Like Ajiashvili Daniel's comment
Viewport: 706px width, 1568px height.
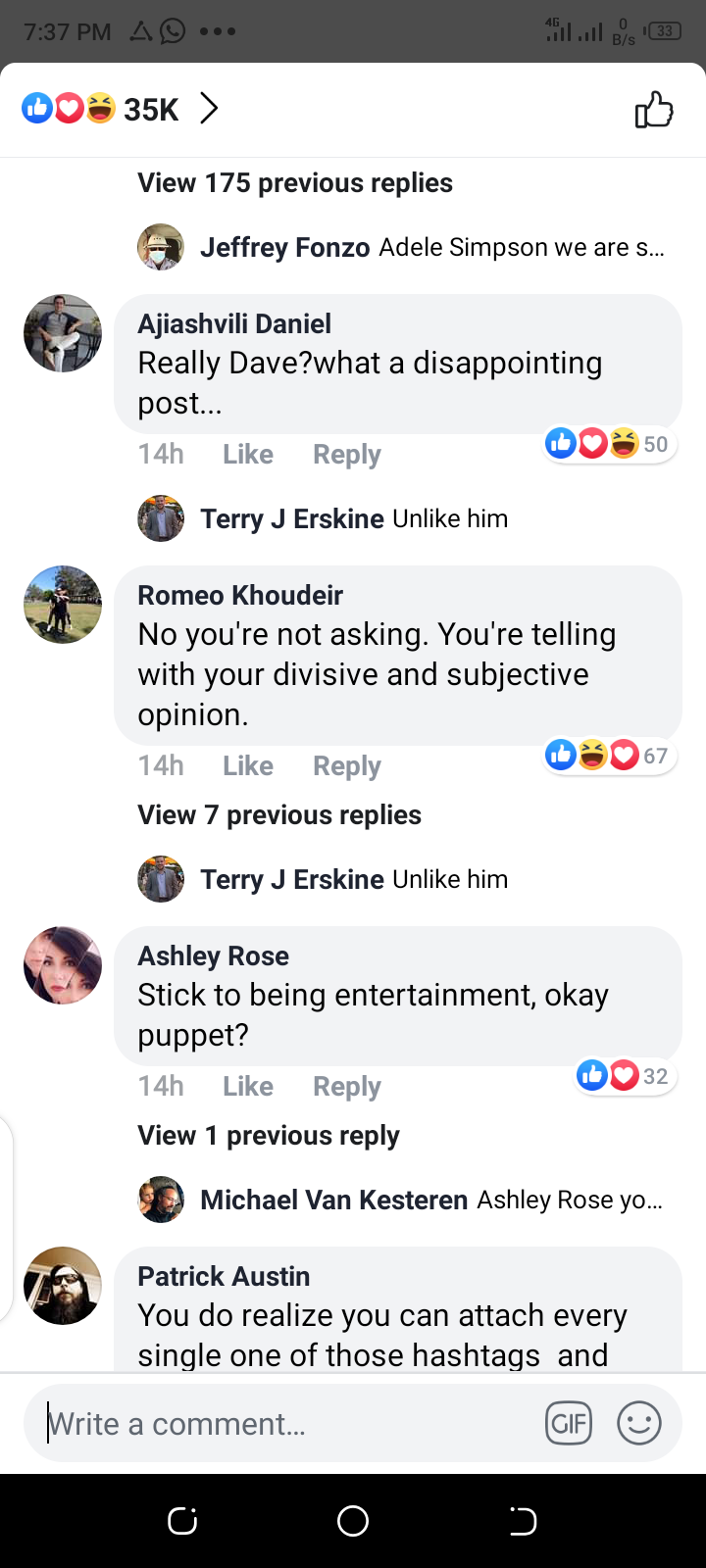247,455
